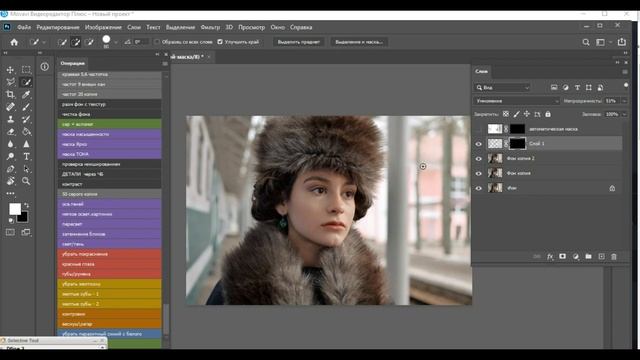
Task: Toggle lock transparent pixels in Layers panel
Action: (x=506, y=114)
